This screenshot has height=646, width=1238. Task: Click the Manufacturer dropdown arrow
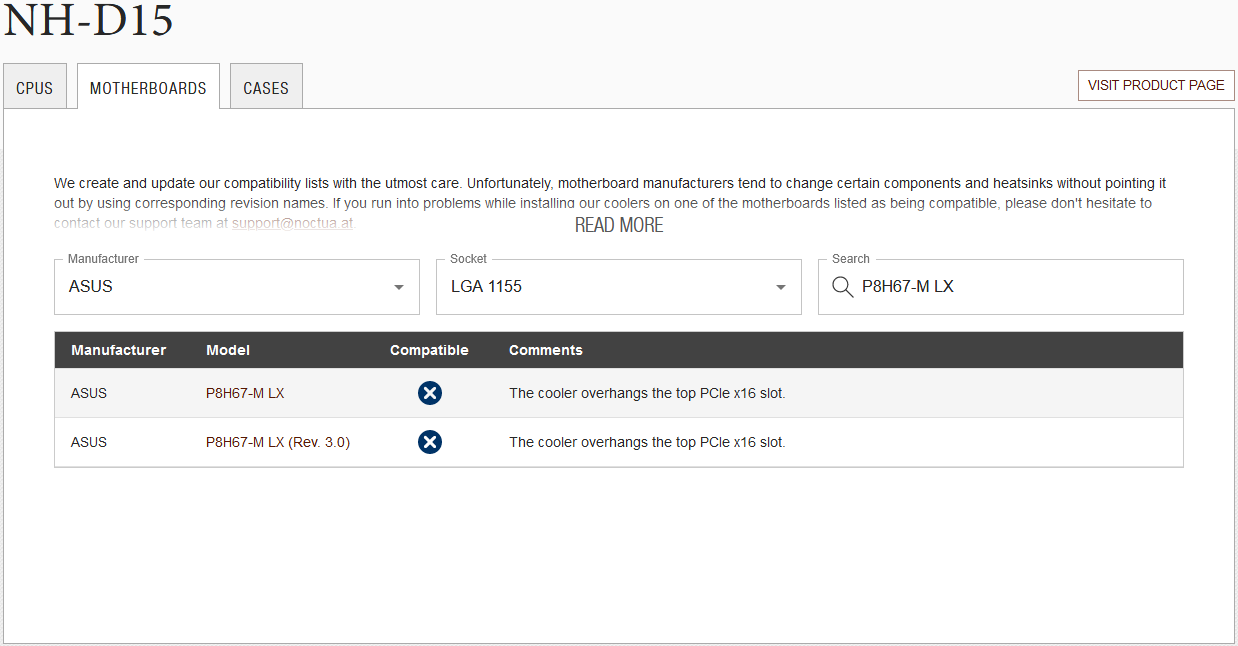399,288
